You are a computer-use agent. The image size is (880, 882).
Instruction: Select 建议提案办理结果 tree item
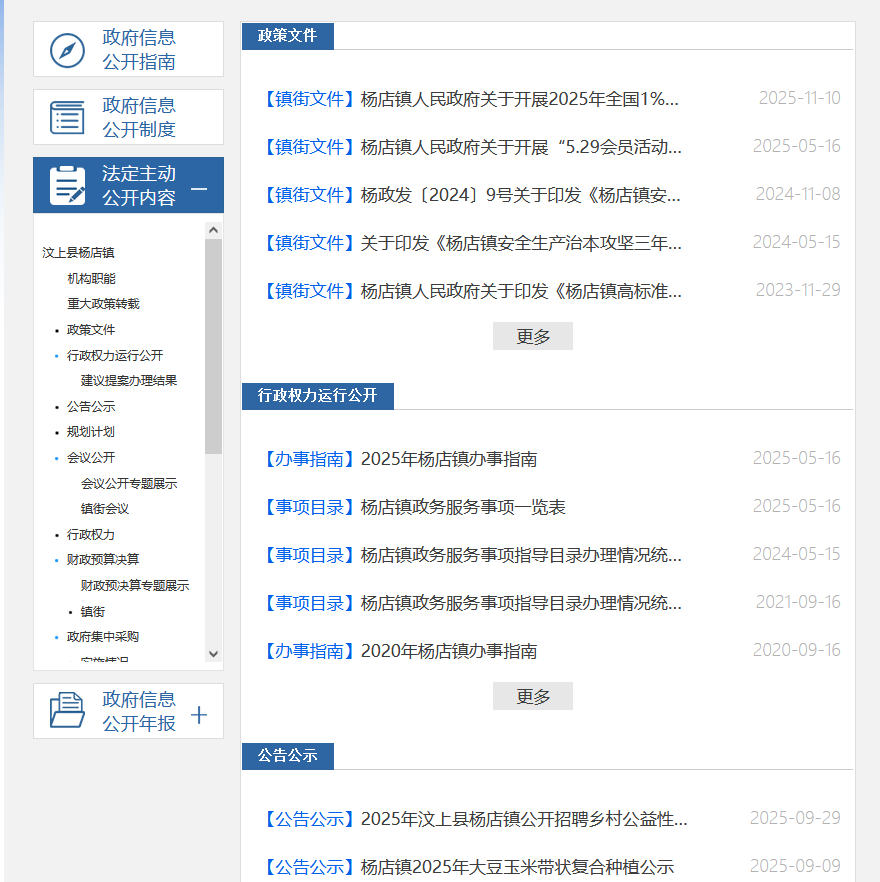(x=129, y=381)
